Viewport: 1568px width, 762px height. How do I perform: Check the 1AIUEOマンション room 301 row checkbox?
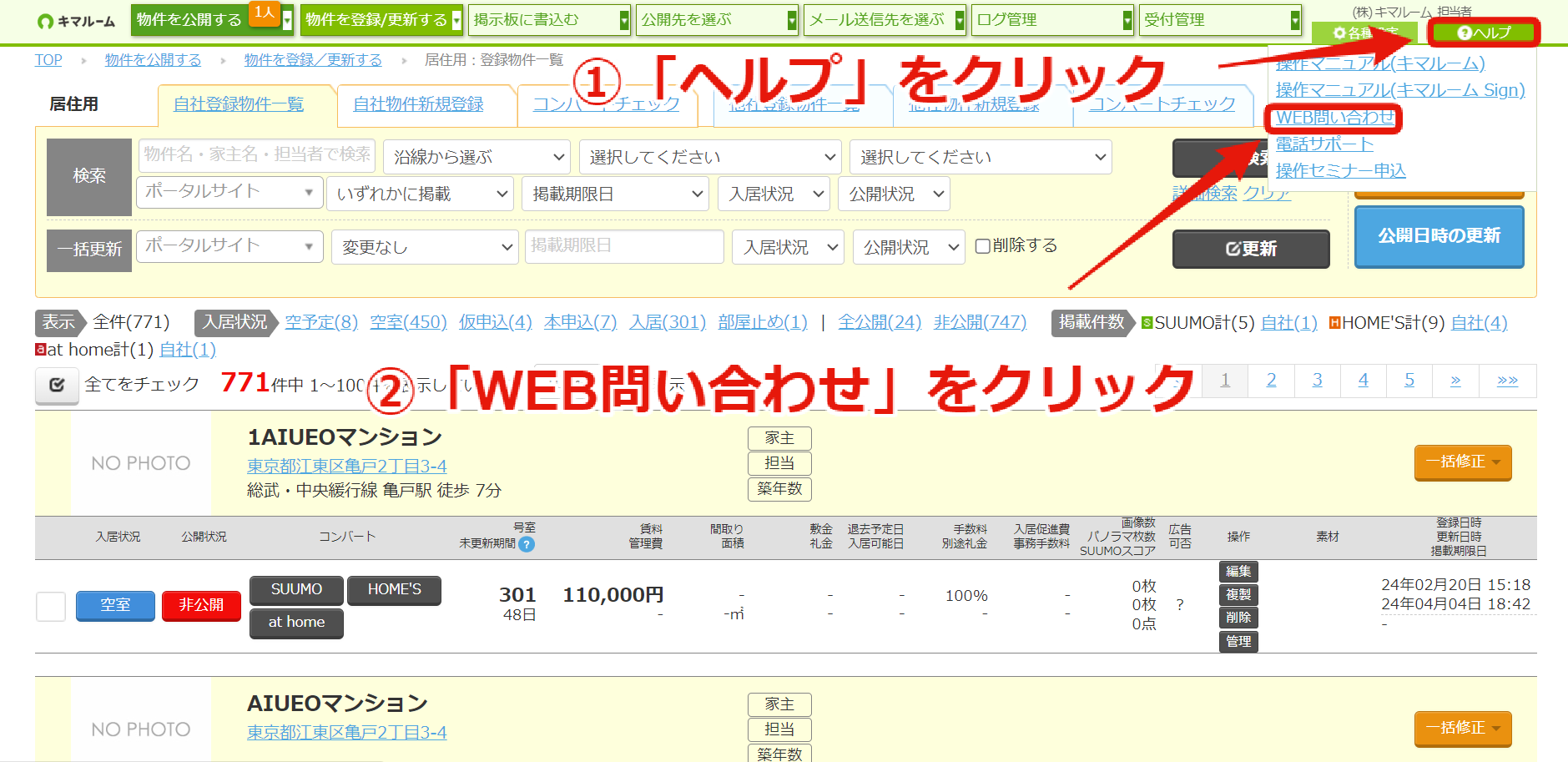(x=51, y=606)
